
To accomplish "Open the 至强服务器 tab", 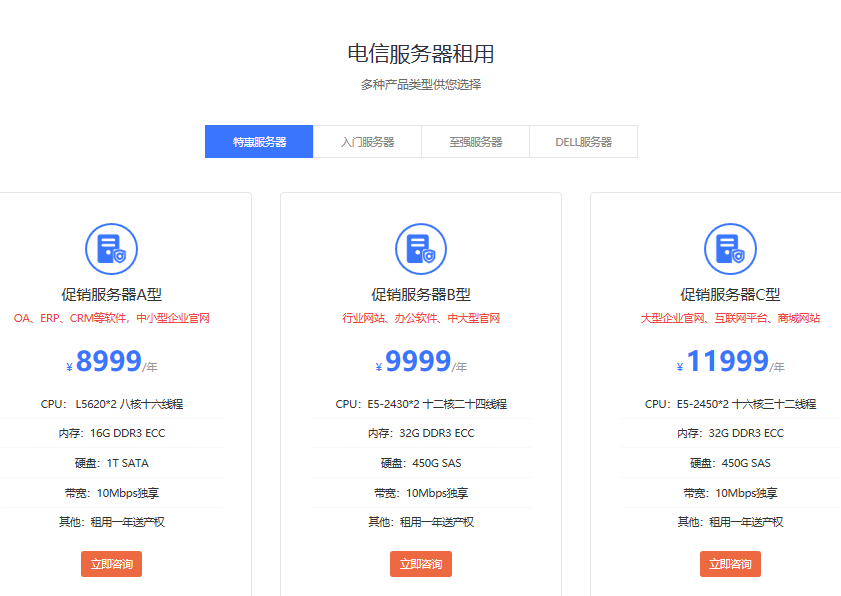I will tap(476, 142).
